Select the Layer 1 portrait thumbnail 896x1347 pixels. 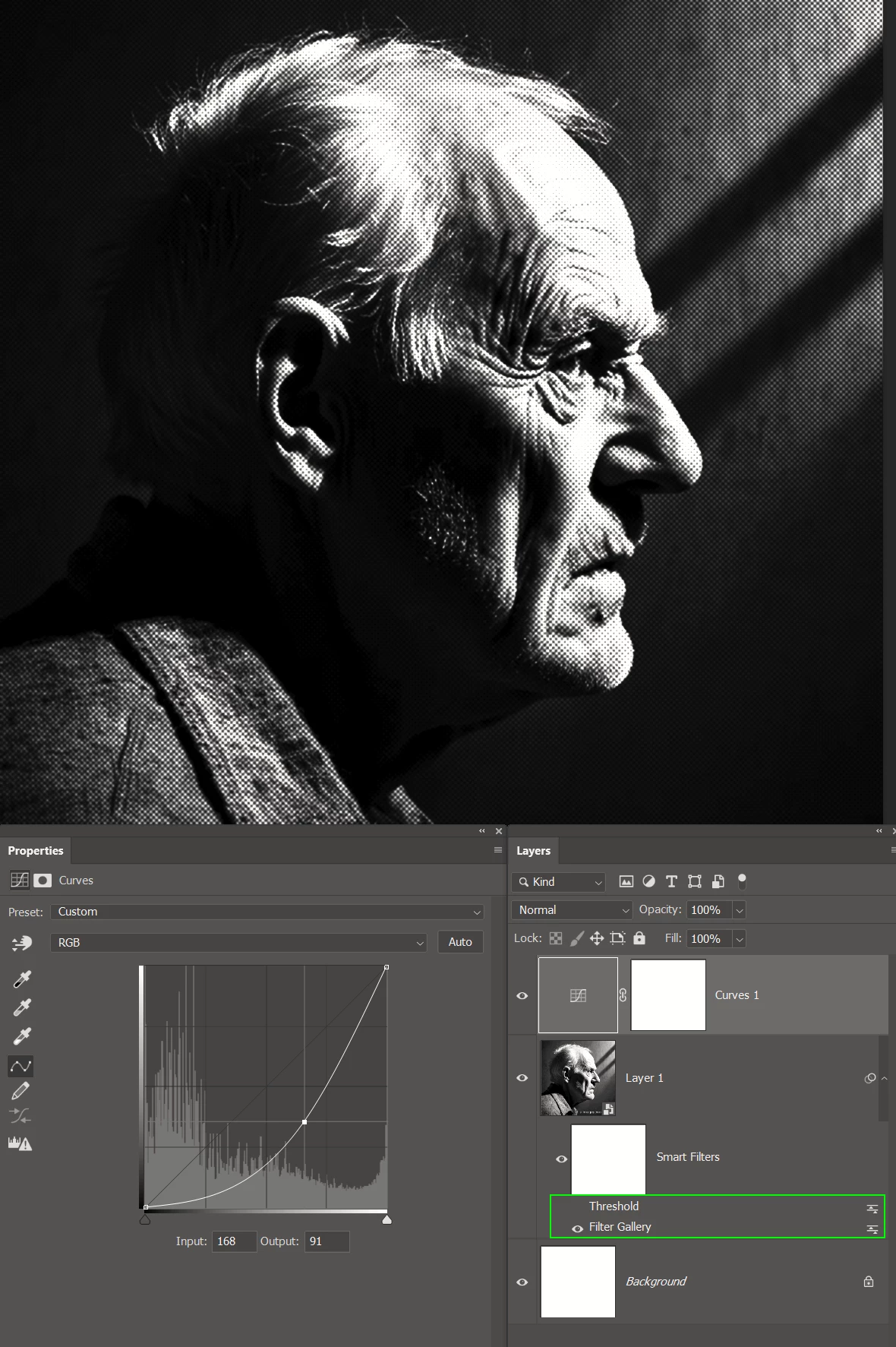tap(578, 1078)
